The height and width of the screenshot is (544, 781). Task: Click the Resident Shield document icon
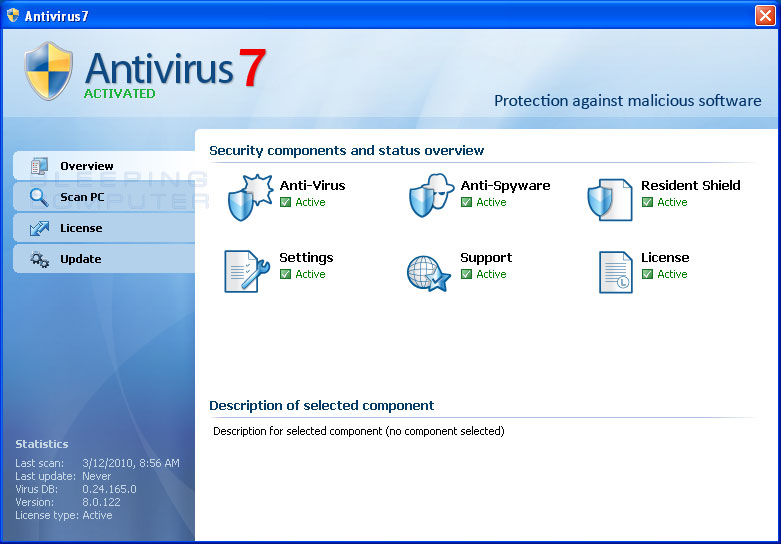pyautogui.click(x=610, y=199)
